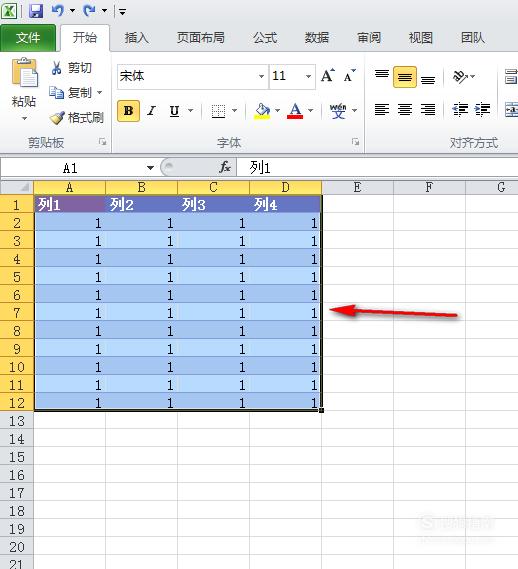Screen dimensions: 518x569
Task: Switch to the Insert (插入) tab
Action: coord(137,38)
